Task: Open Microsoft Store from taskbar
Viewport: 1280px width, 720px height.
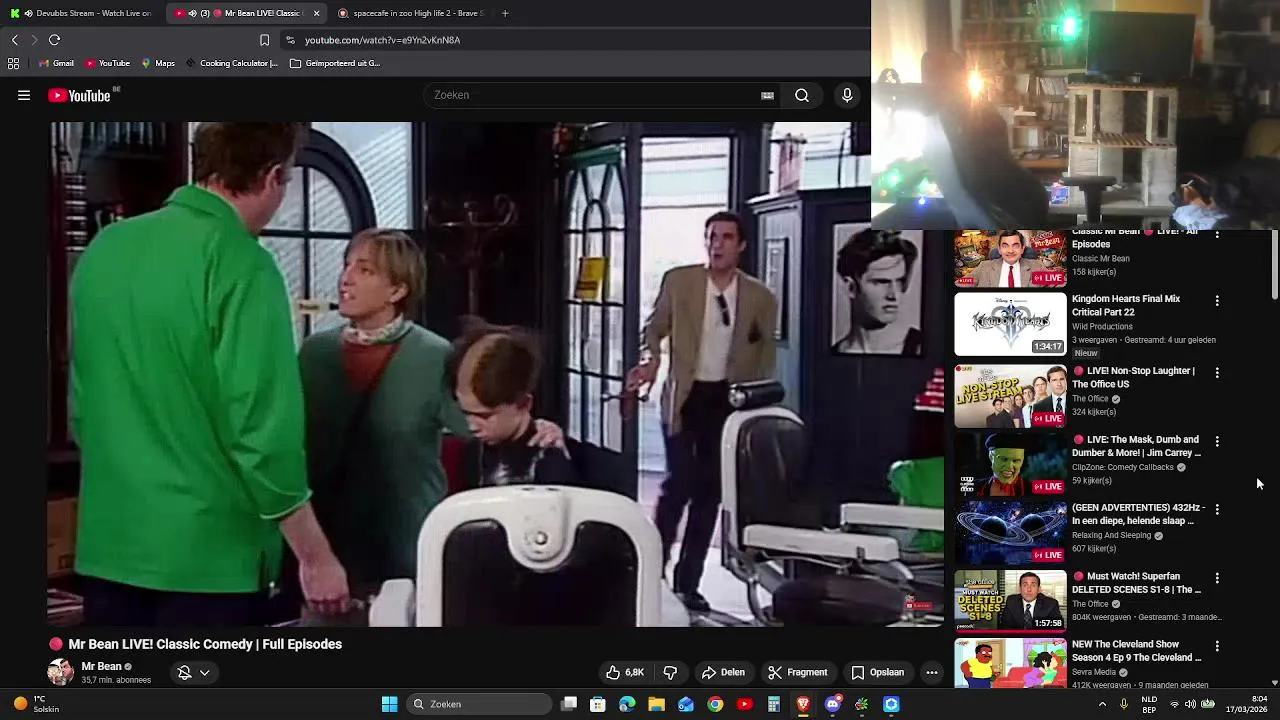Action: (x=598, y=704)
